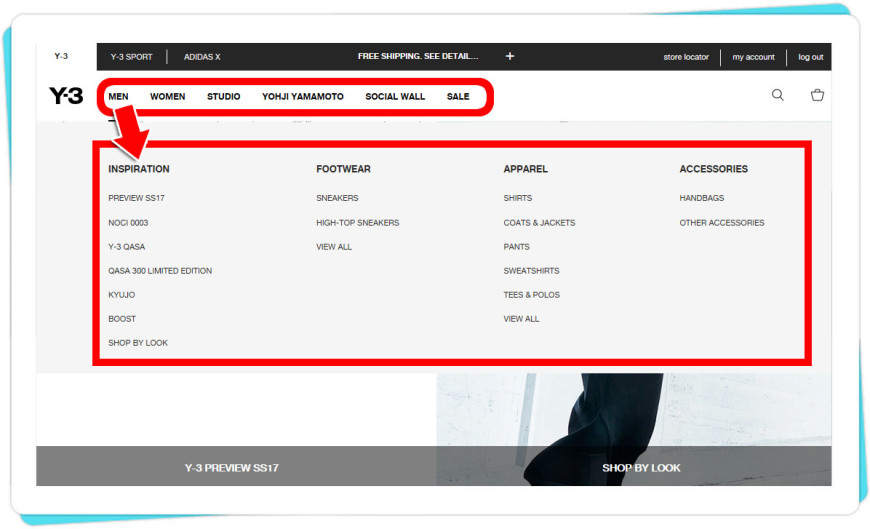This screenshot has height=529, width=870.
Task: Browse HANDBAGS
Action: click(x=702, y=198)
